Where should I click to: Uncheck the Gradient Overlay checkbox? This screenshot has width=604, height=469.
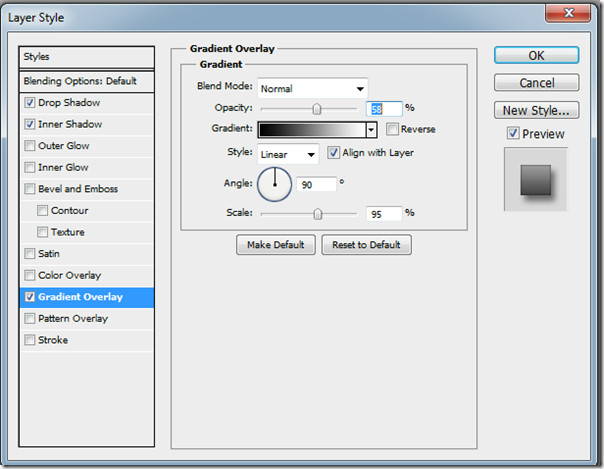click(x=30, y=297)
